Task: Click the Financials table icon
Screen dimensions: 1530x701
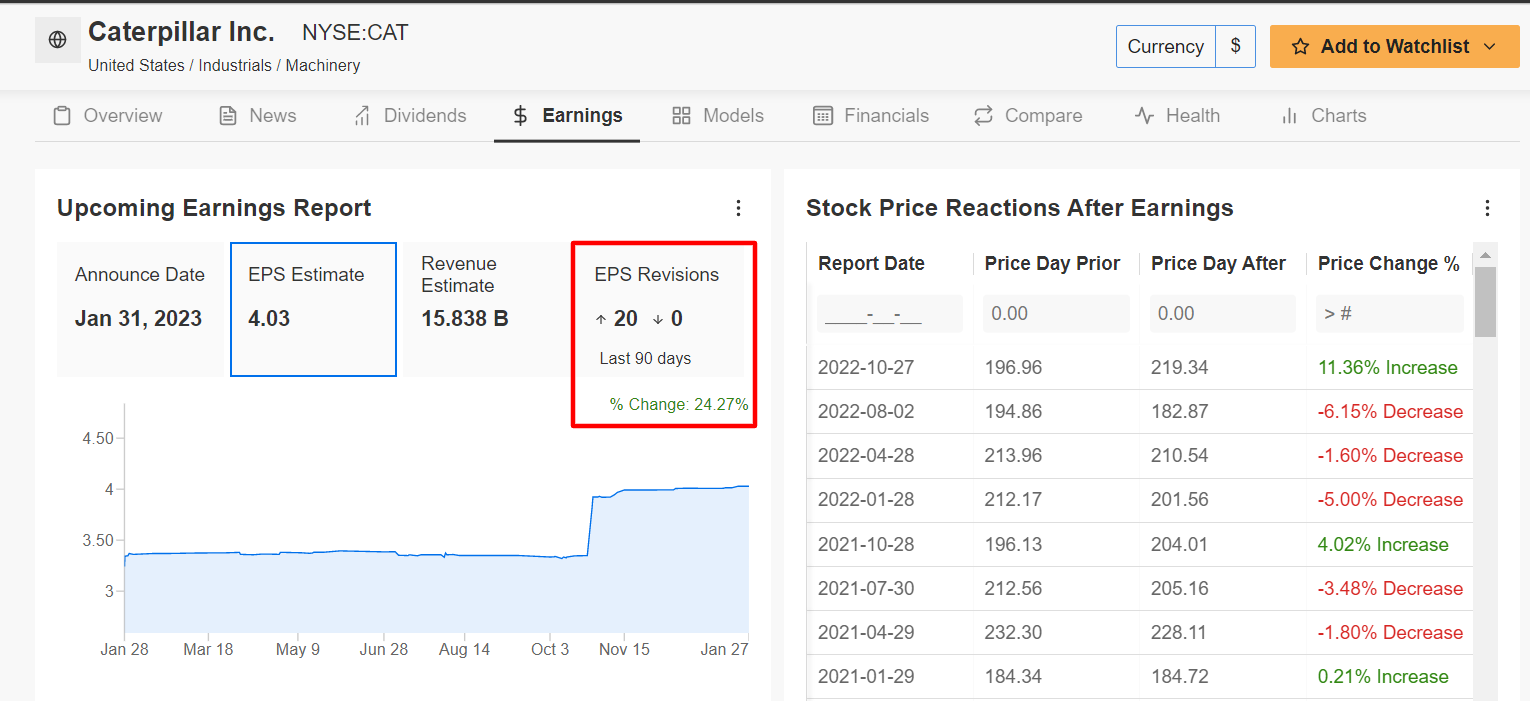Action: pyautogui.click(x=823, y=116)
